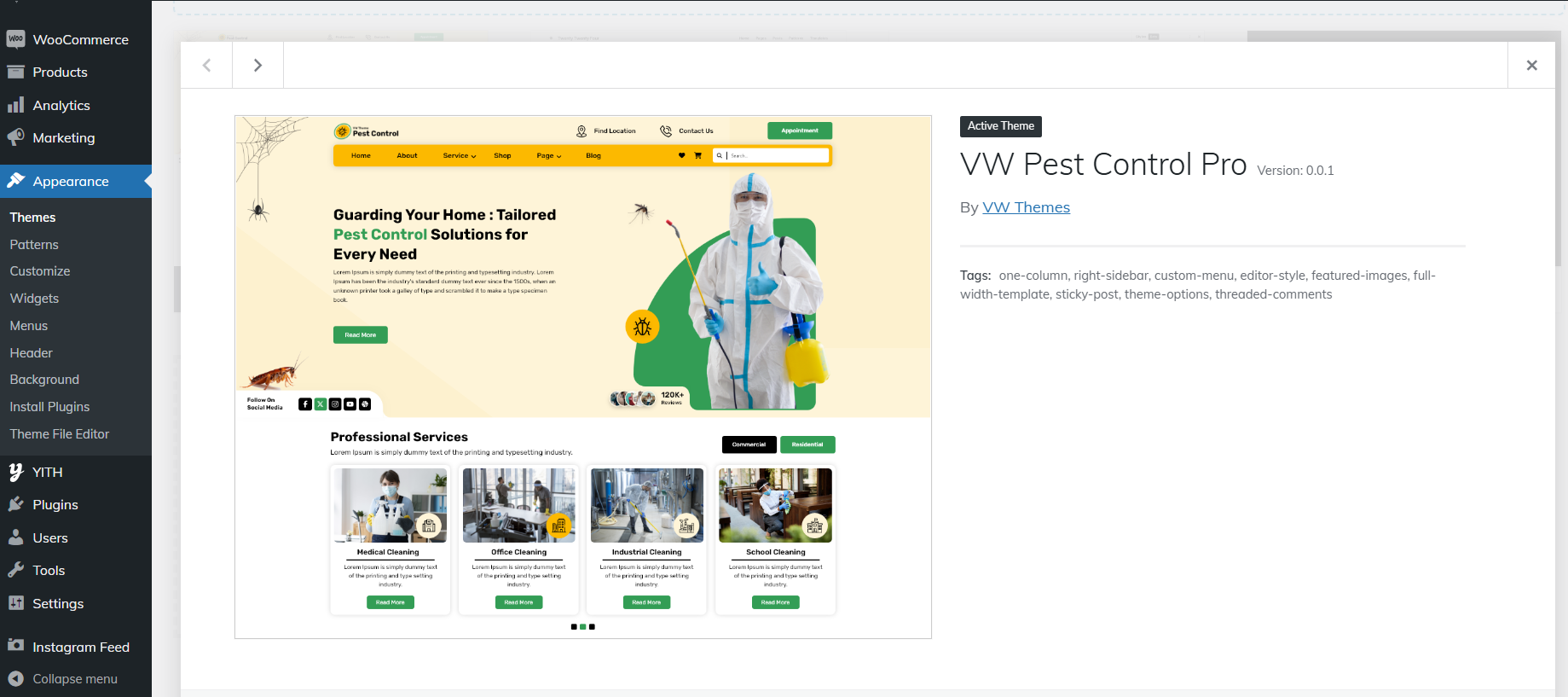Close the theme details overlay
Viewport: 1568px width, 697px height.
pos(1531,66)
